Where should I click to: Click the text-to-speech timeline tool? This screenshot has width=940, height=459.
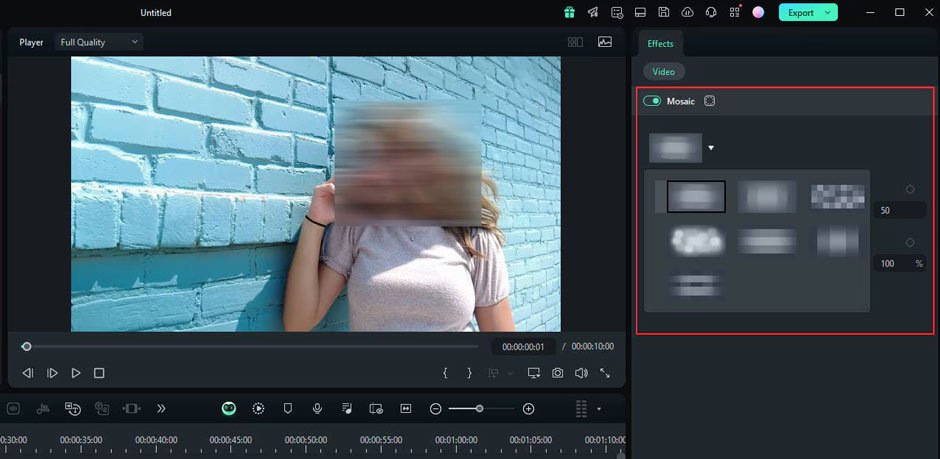tap(73, 409)
